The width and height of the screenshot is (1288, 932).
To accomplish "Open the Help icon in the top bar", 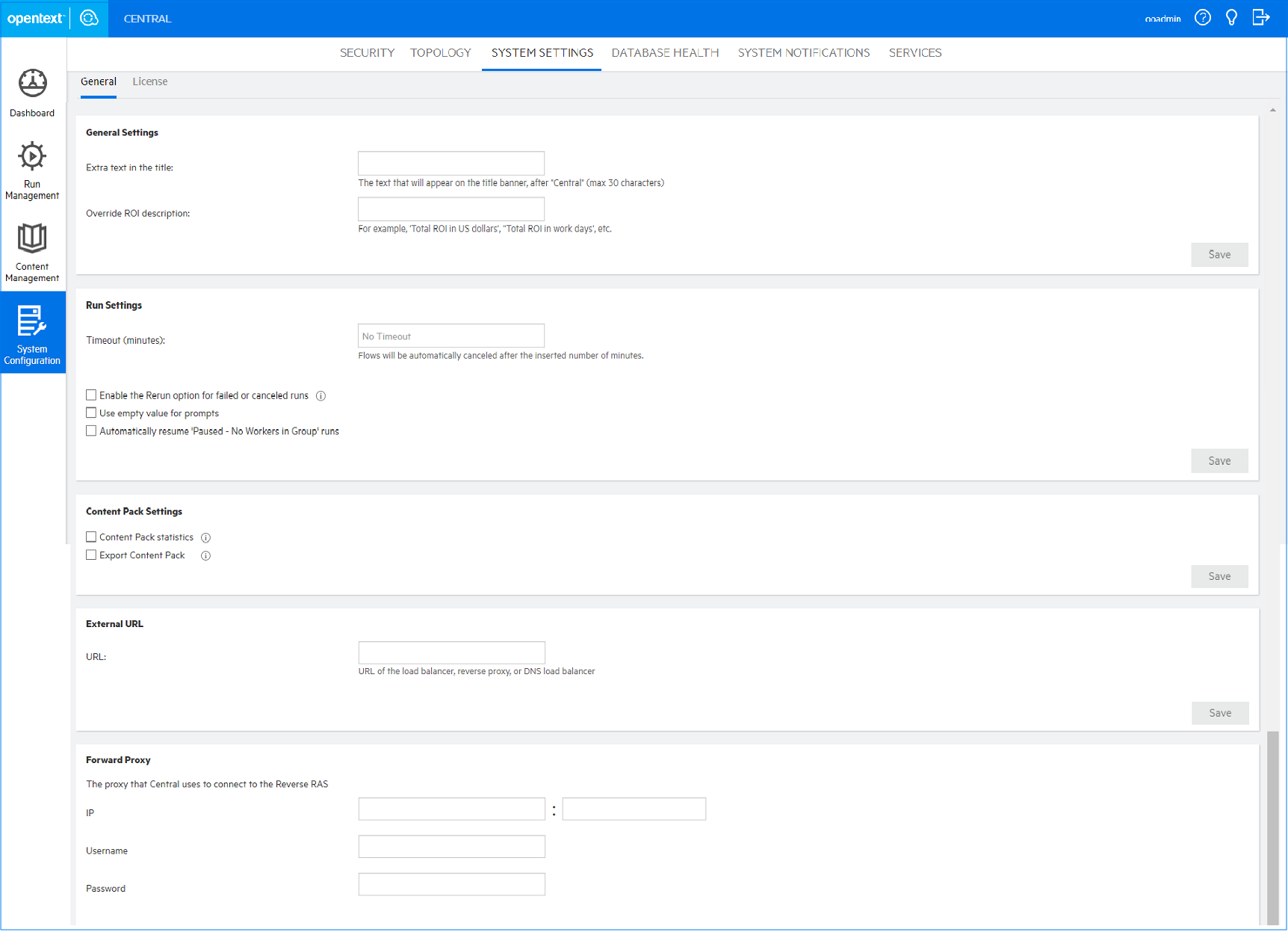I will click(x=1202, y=17).
